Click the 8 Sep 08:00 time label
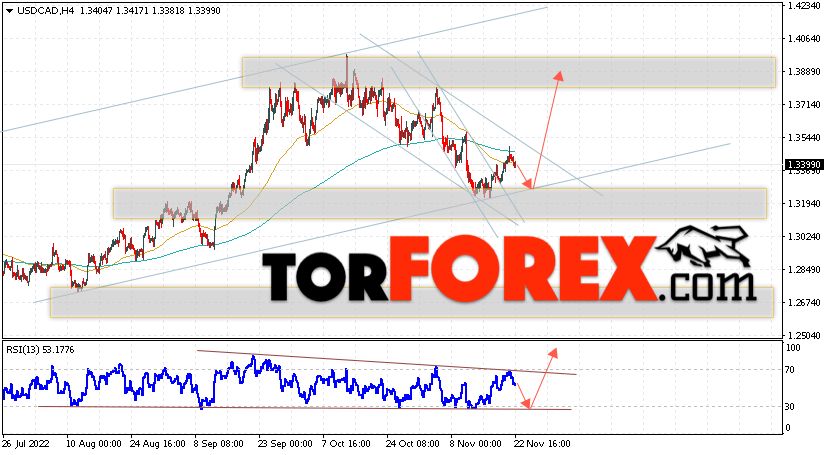This screenshot has height=455, width=828. pos(219,444)
